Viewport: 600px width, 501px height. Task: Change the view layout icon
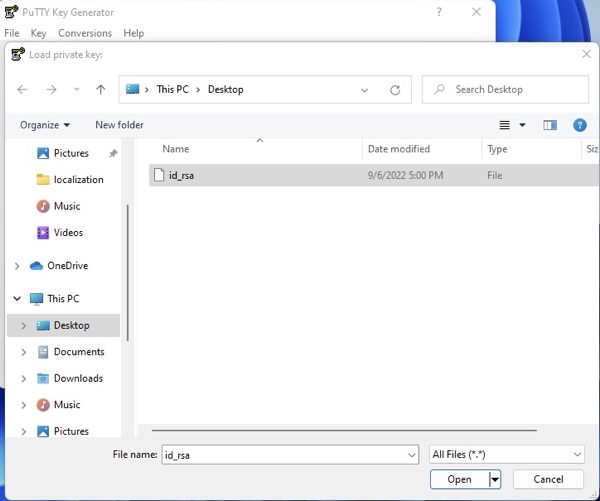click(x=504, y=125)
